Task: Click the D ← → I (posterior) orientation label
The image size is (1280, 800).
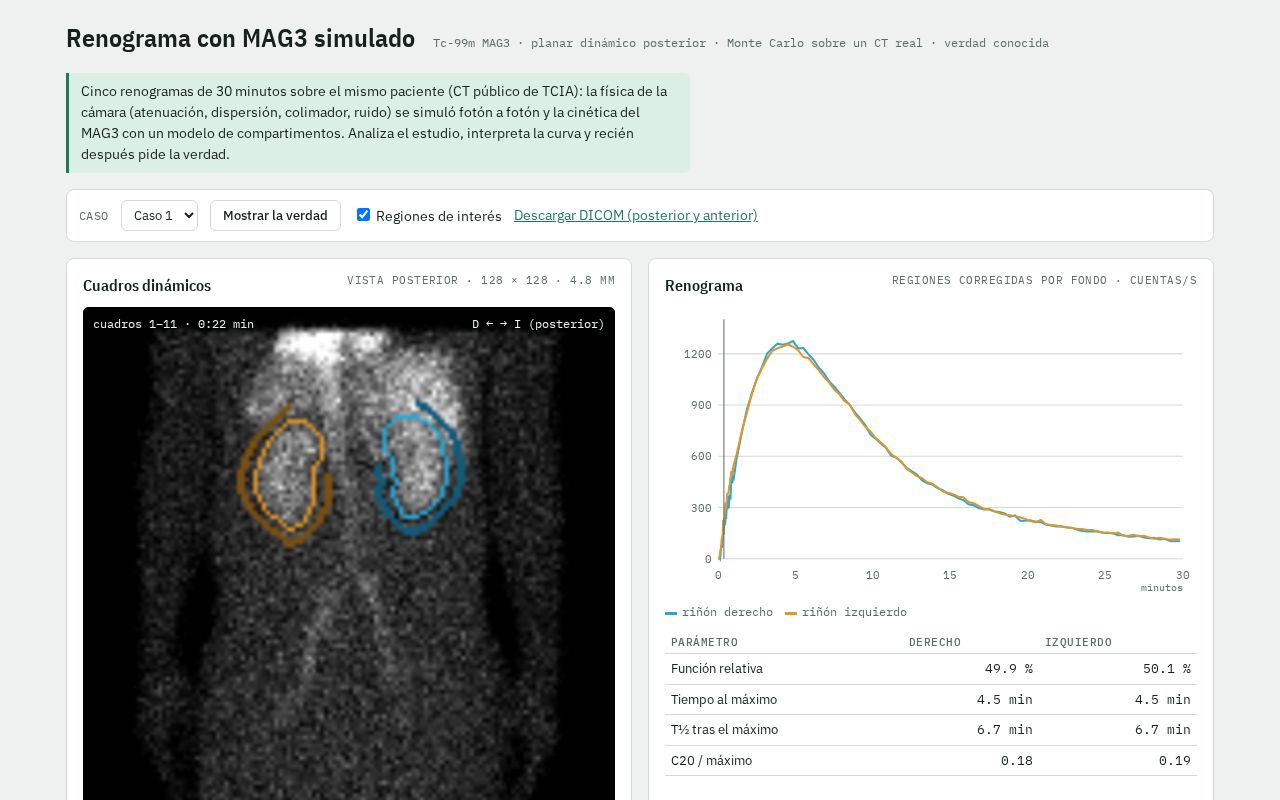Action: point(538,324)
